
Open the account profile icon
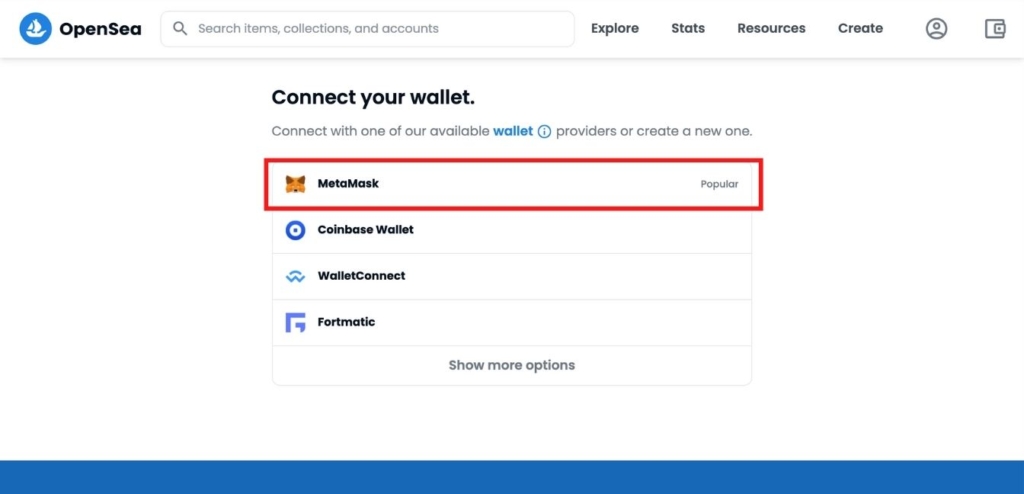[936, 29]
